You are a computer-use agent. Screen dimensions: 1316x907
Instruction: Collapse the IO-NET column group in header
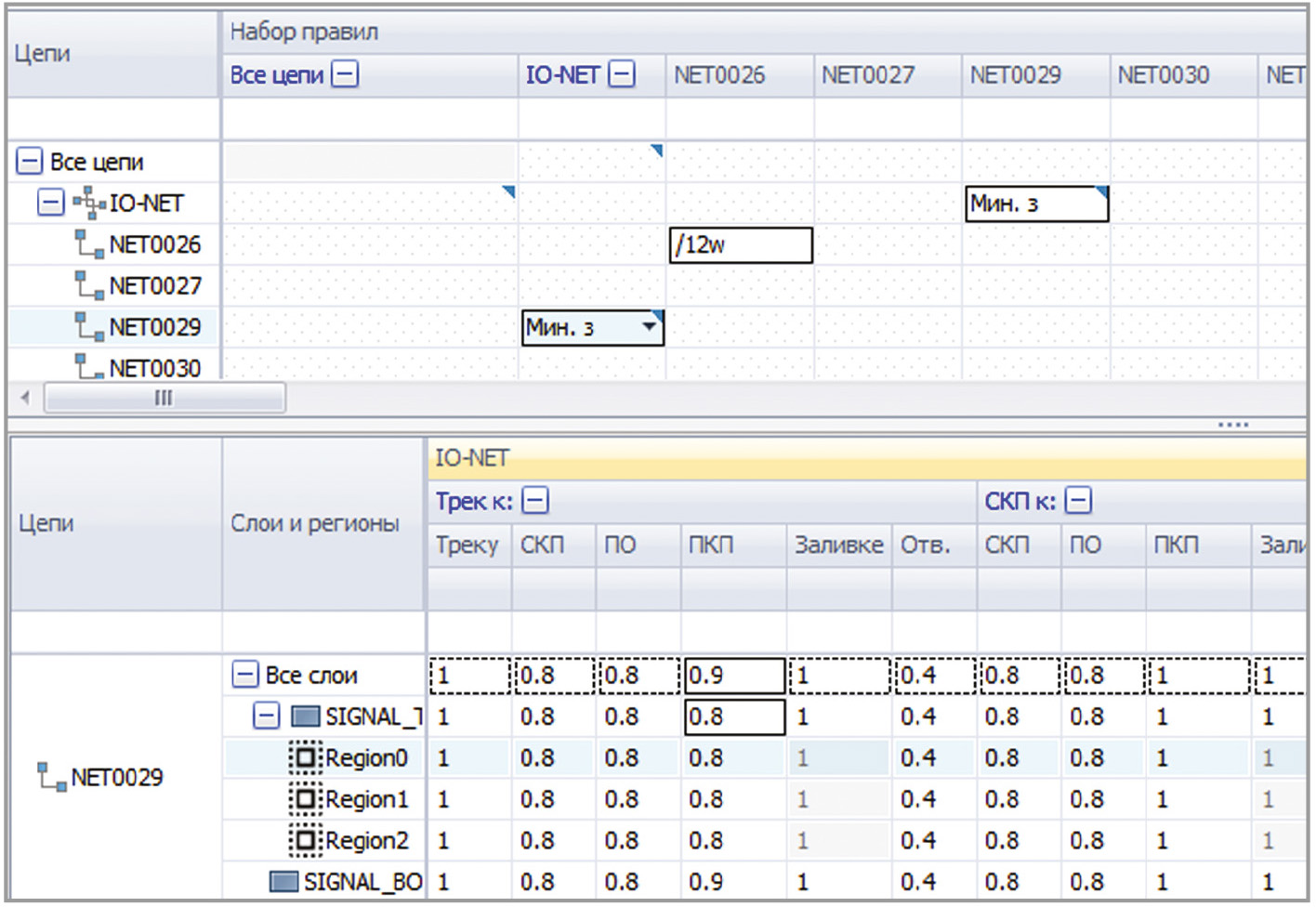coord(622,74)
